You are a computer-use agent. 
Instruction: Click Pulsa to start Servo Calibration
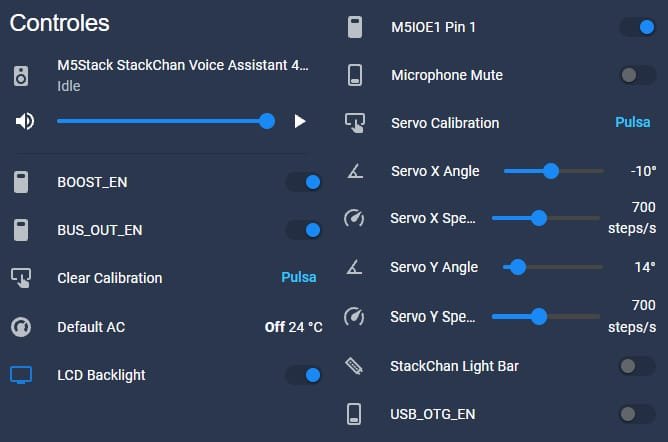(633, 123)
